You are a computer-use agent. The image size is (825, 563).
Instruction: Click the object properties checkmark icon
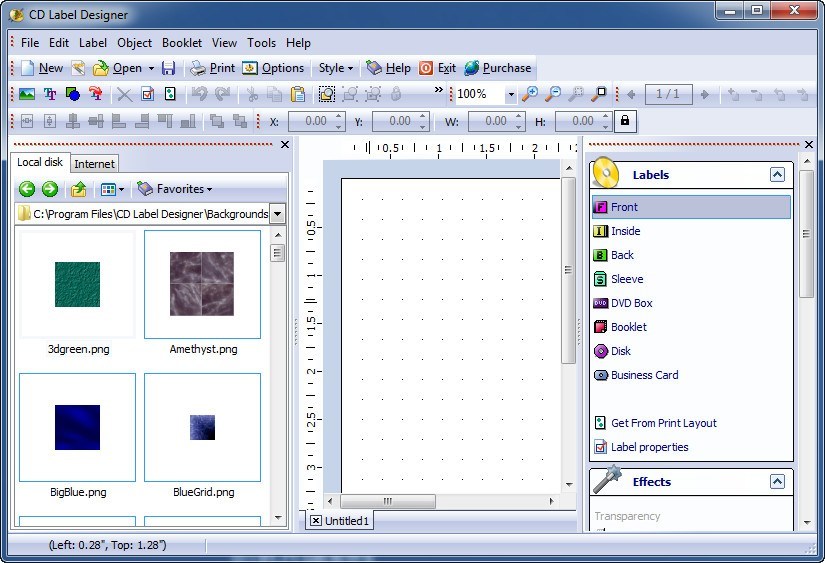[148, 94]
